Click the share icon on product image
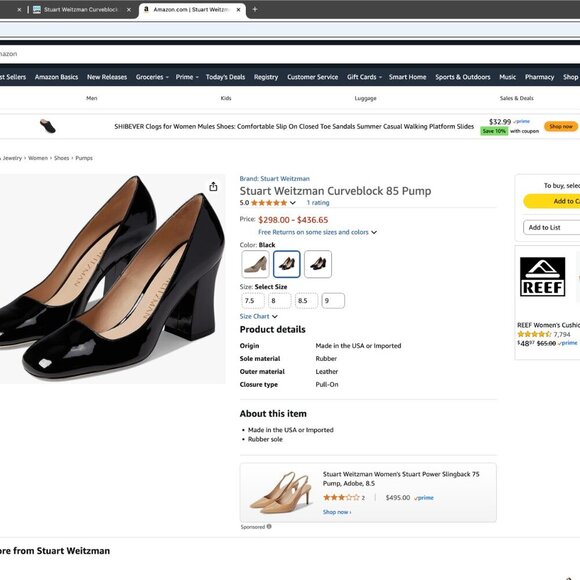This screenshot has height=580, width=580. 213,187
